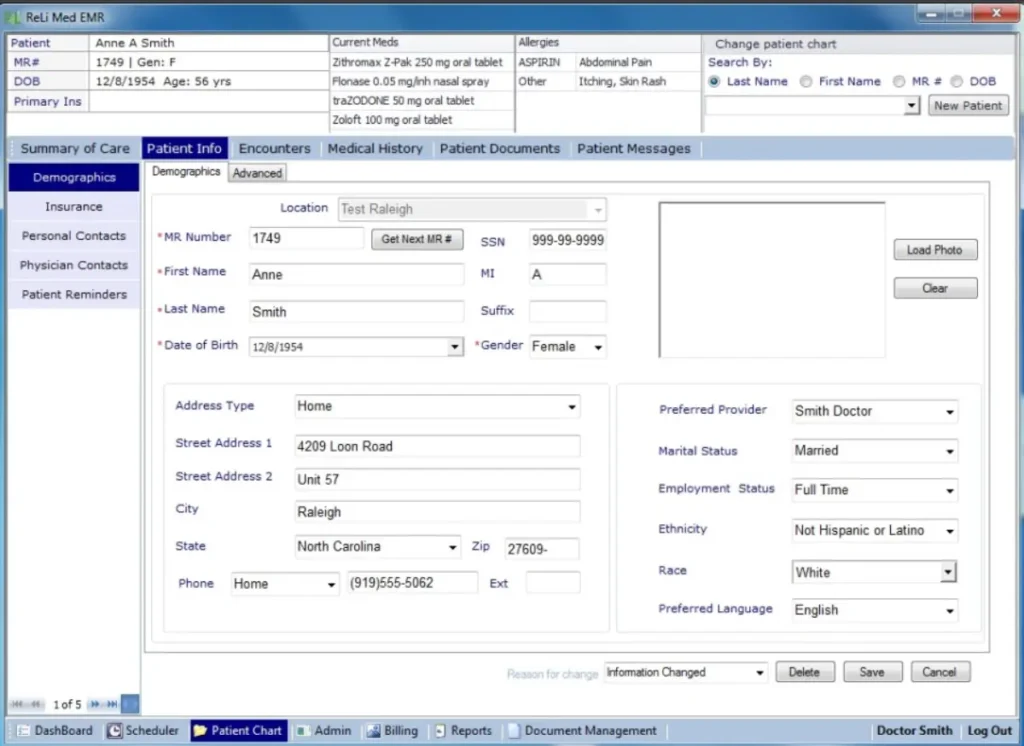Click the Load Photo button
The height and width of the screenshot is (746, 1024).
pyautogui.click(x=934, y=249)
